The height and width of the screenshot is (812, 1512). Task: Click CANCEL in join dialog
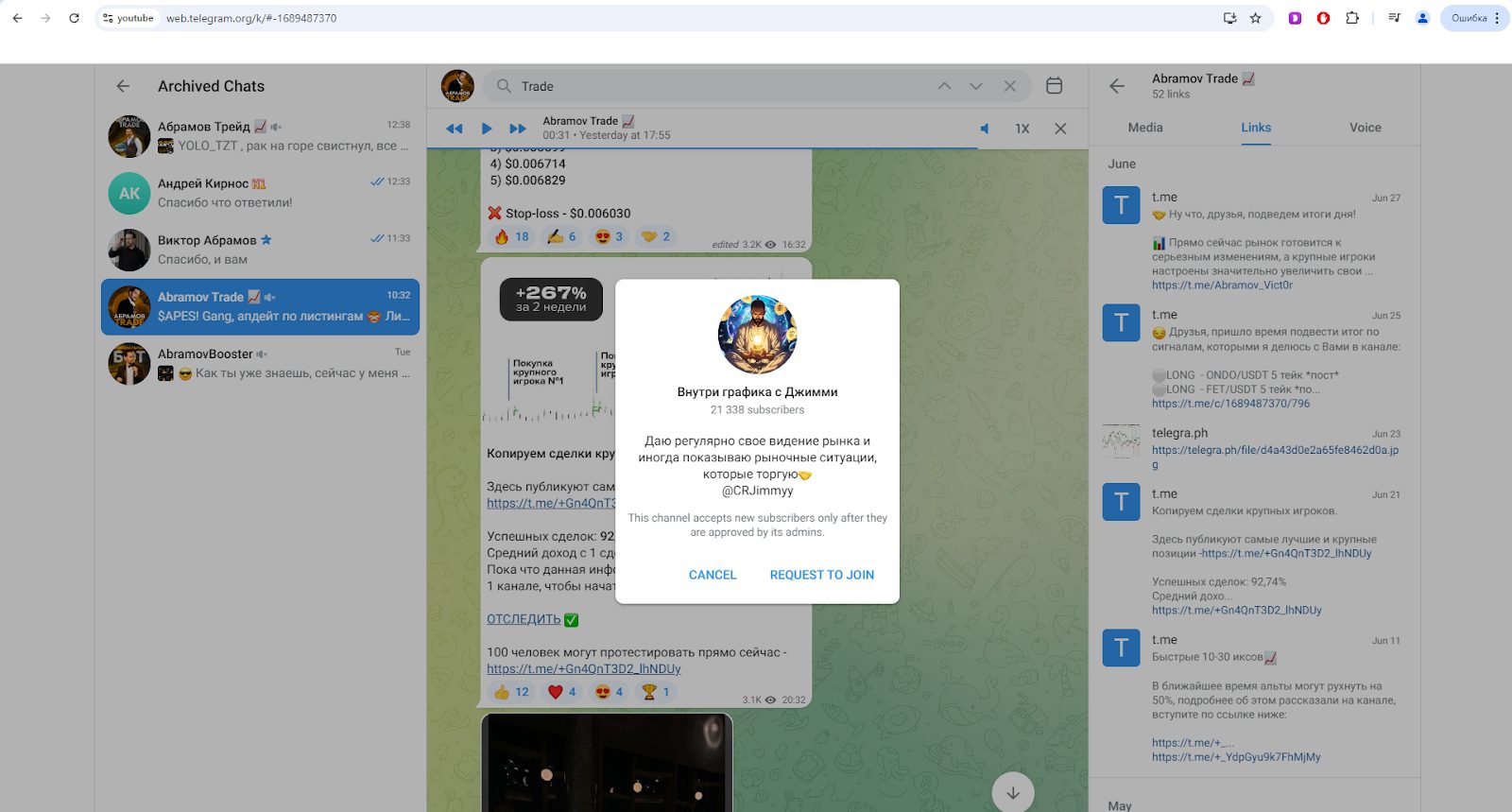[x=713, y=575]
